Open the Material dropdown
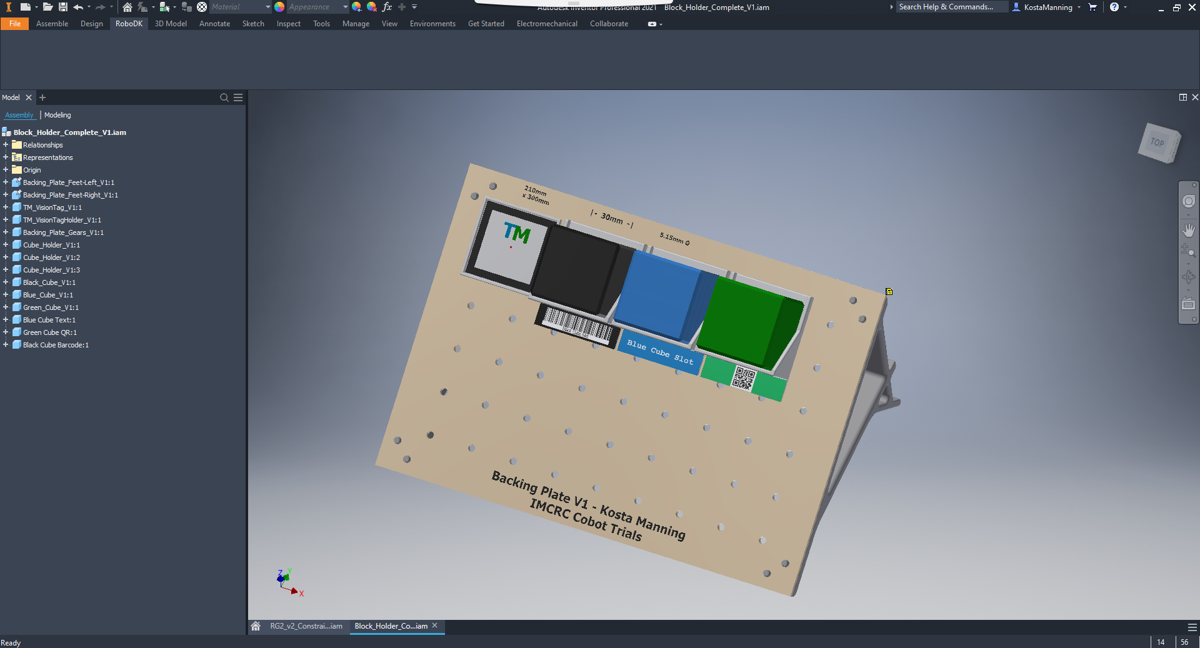Screen dimensions: 1200x648 [x=238, y=7]
